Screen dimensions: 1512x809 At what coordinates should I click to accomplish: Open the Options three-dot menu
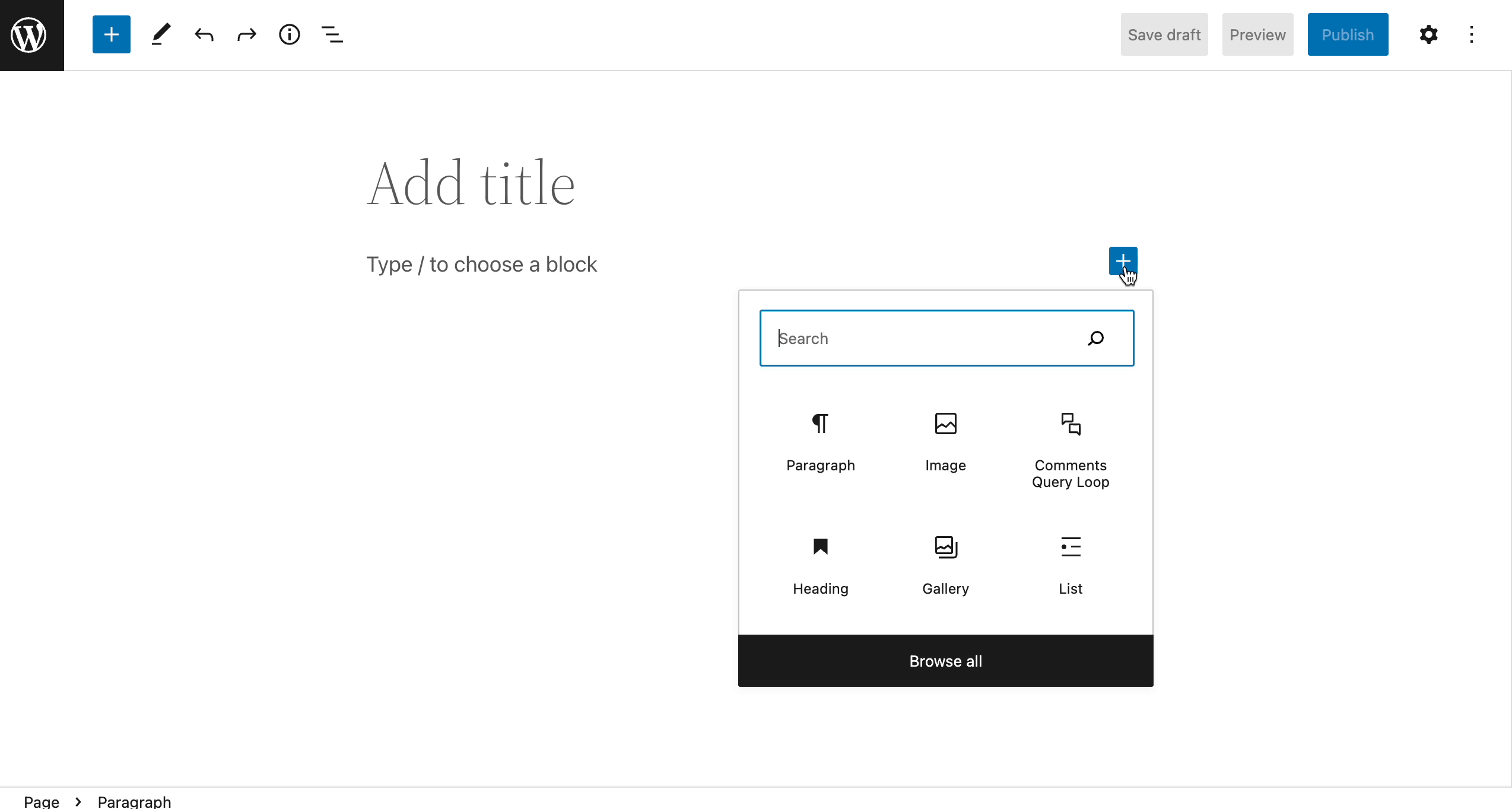point(1472,34)
